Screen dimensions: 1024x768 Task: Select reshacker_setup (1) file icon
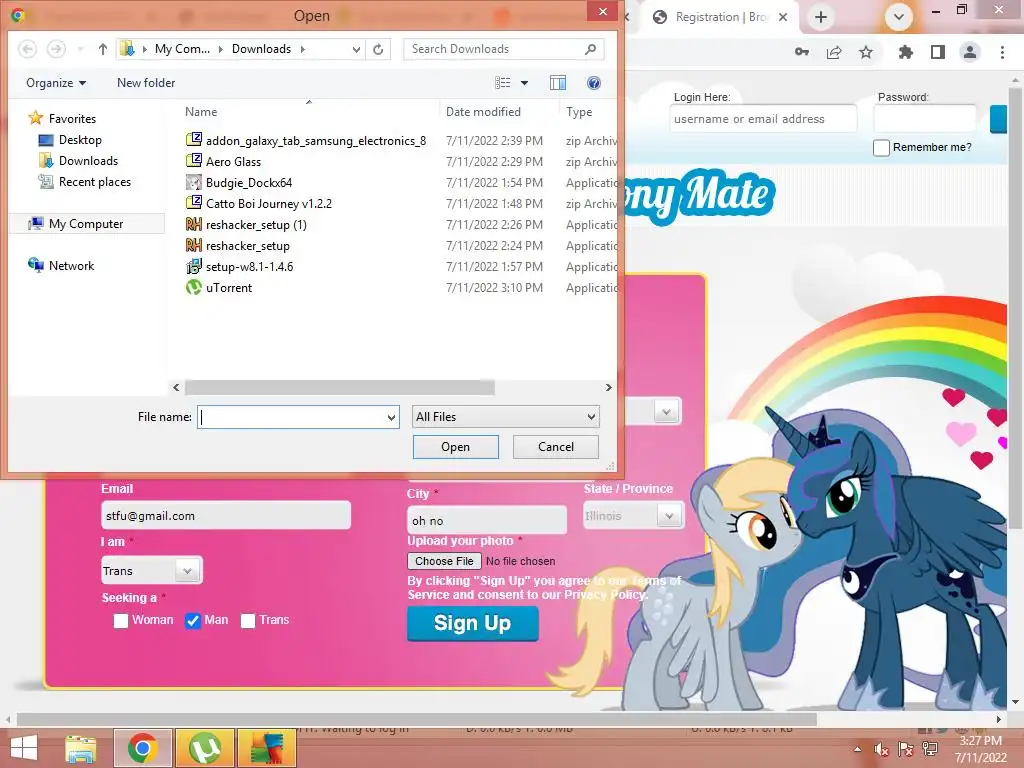coord(194,225)
